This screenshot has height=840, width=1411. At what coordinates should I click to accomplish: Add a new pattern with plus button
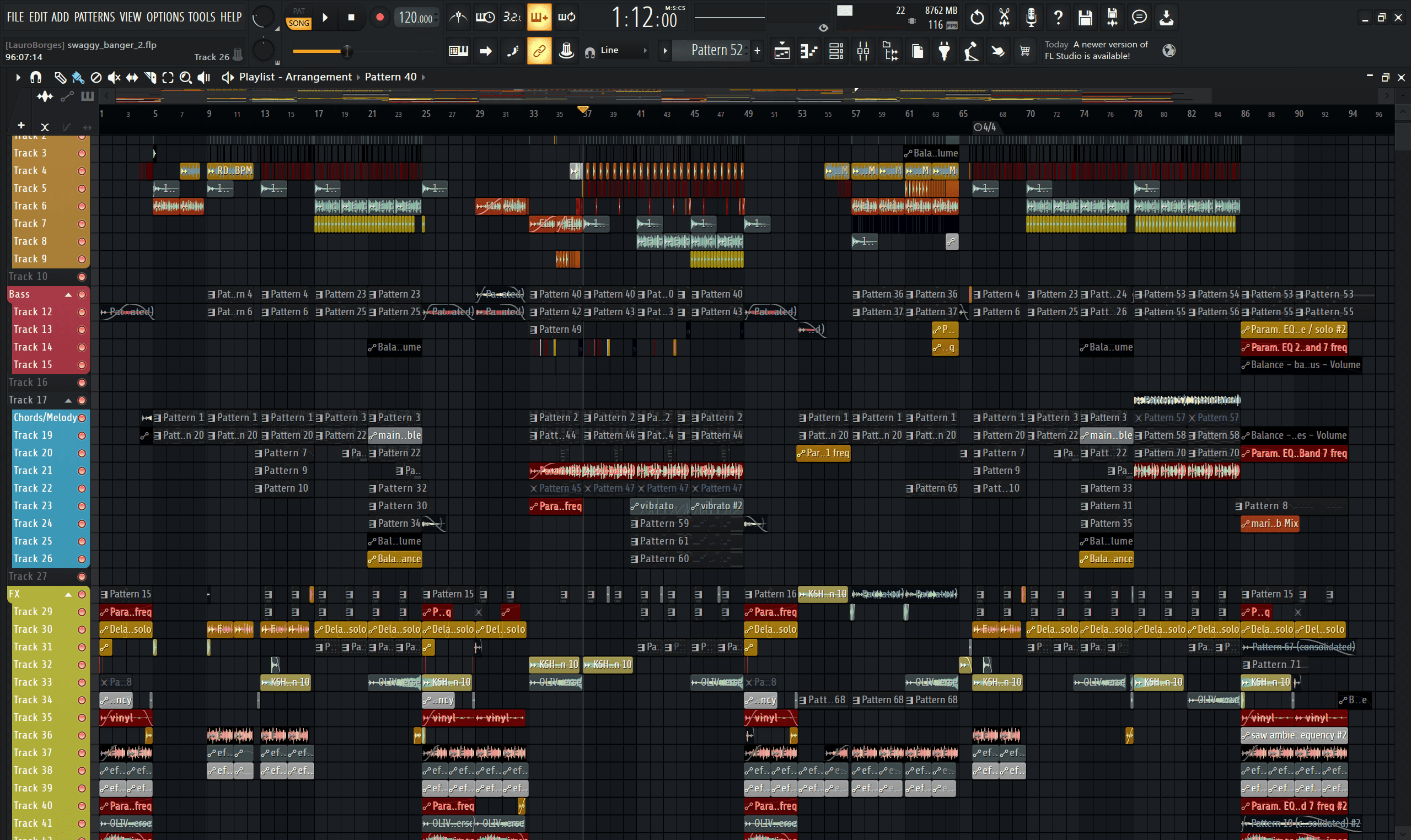click(757, 51)
